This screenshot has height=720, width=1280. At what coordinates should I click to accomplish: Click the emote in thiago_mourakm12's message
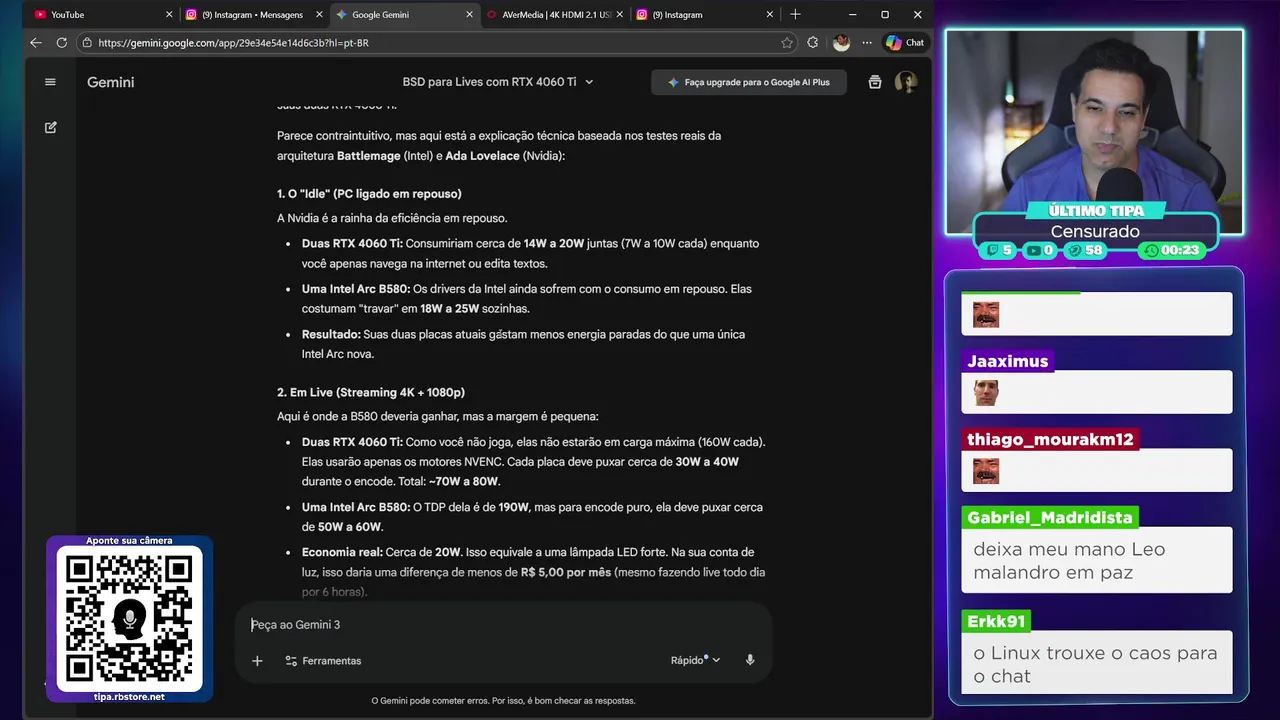coord(986,471)
